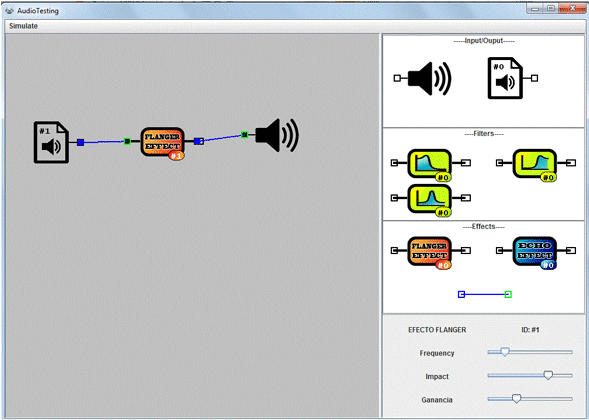Select the blue-green connector wire tool
This screenshot has height=420, width=589.
point(485,295)
